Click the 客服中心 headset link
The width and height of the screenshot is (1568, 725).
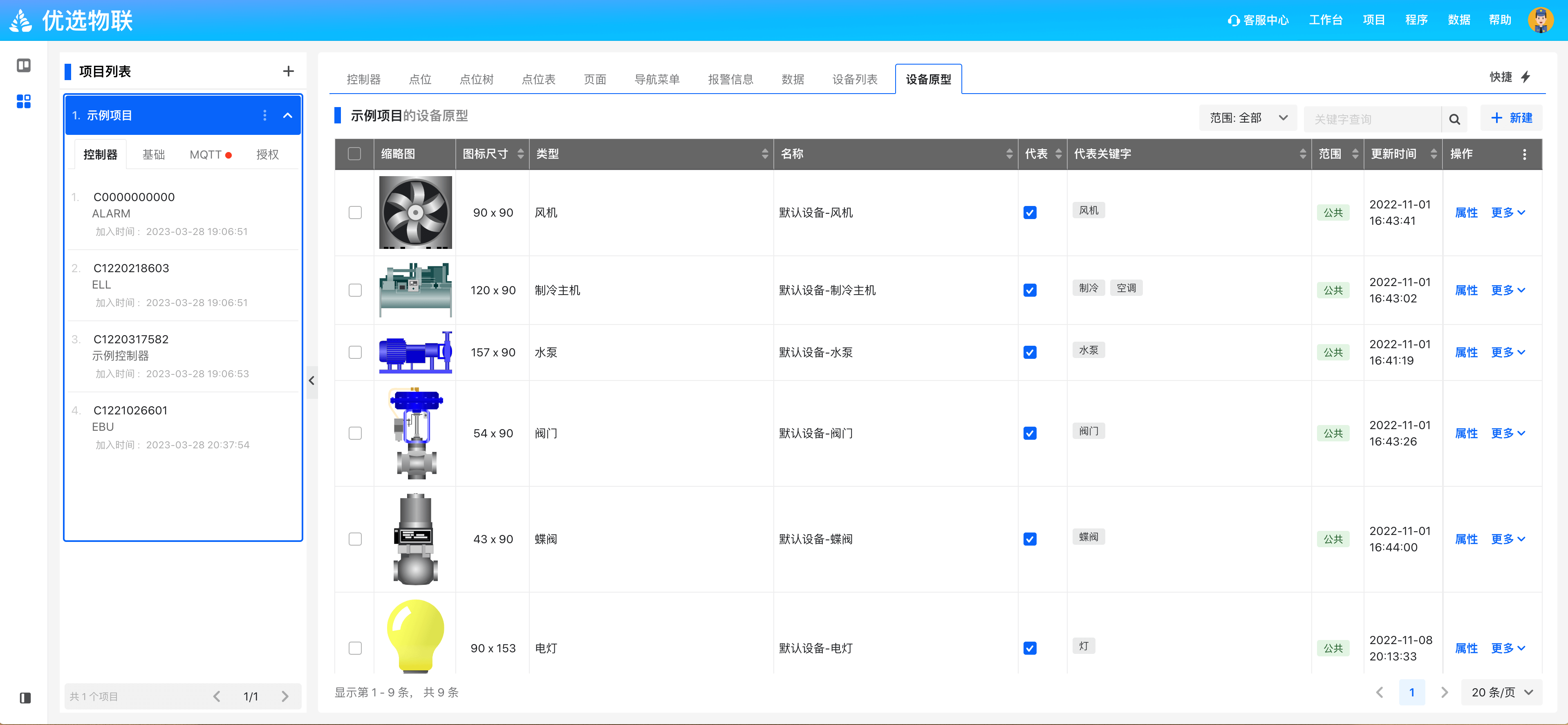1258,20
